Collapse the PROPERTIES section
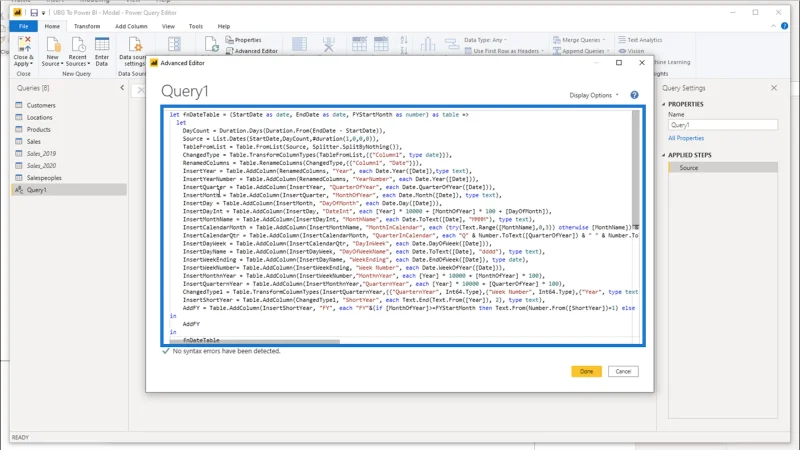Viewport: 800px width, 450px height. pos(664,104)
